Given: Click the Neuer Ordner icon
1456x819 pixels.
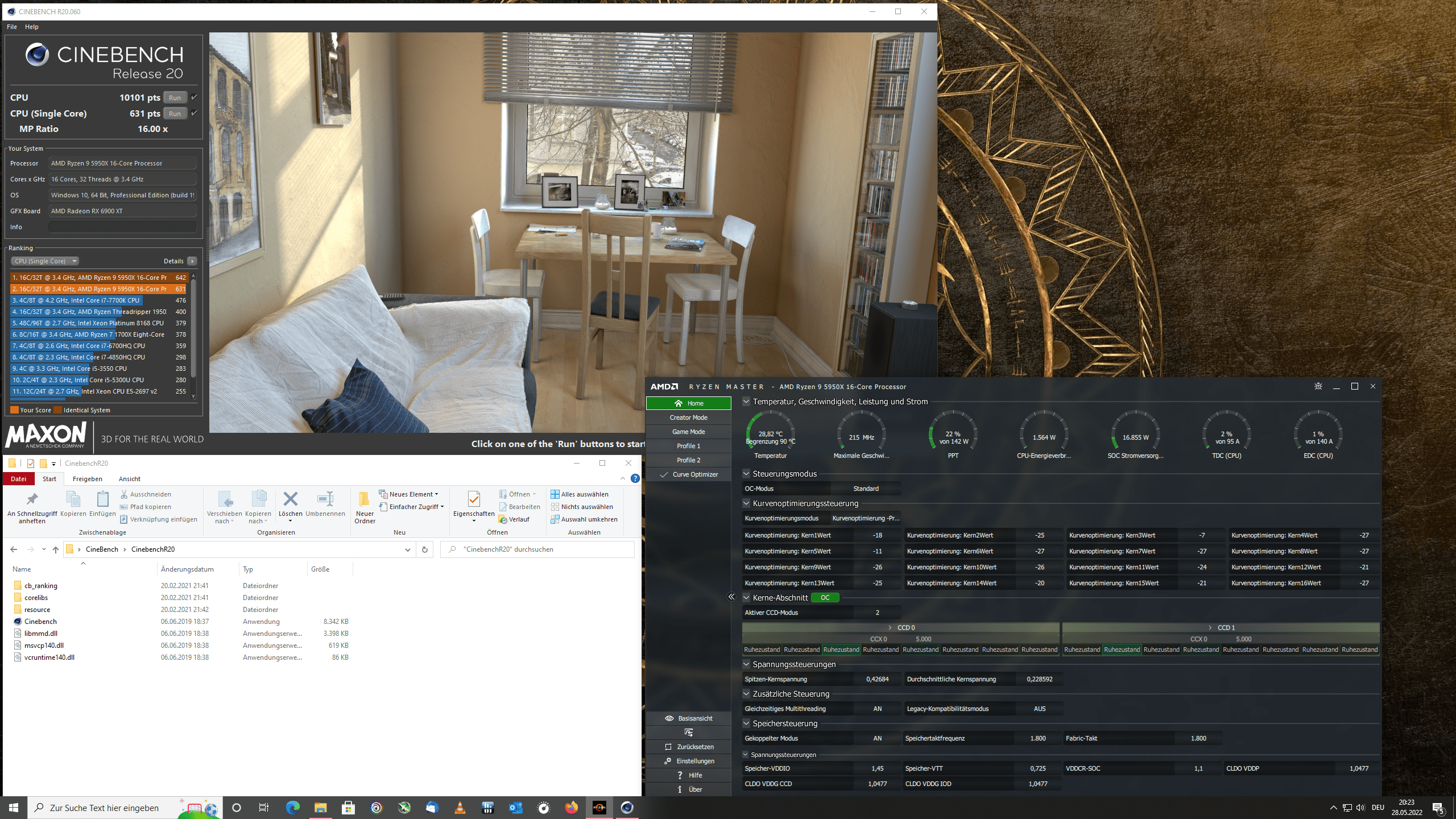Looking at the screenshot, I should tap(365, 500).
